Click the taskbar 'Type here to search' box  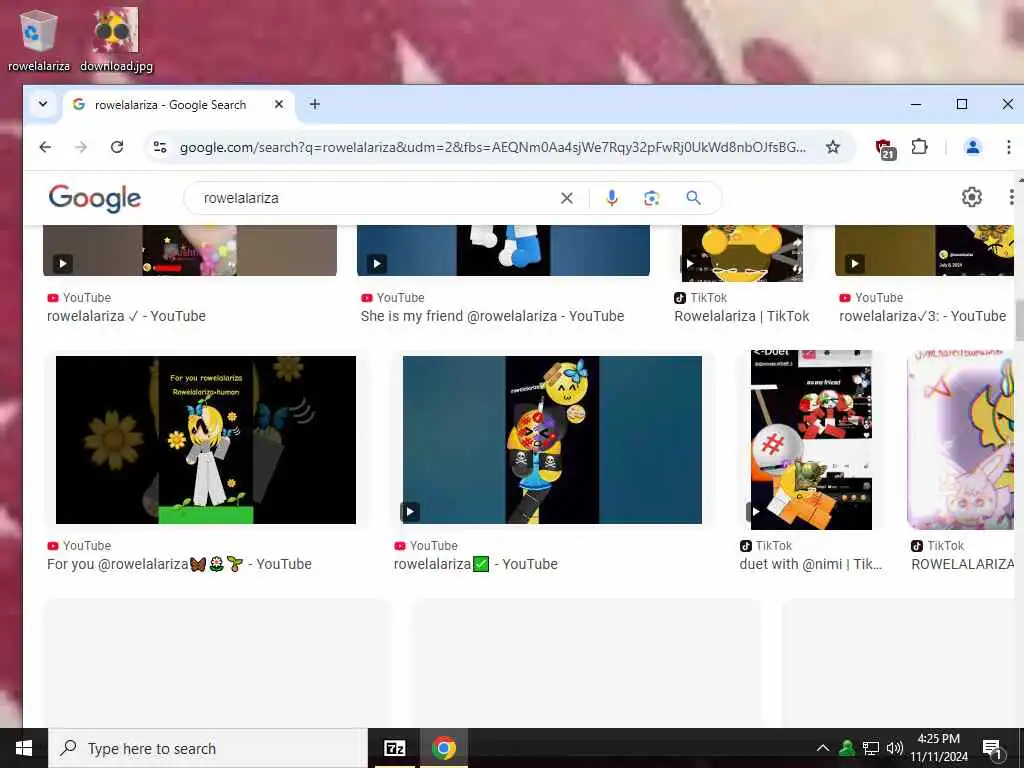click(208, 748)
